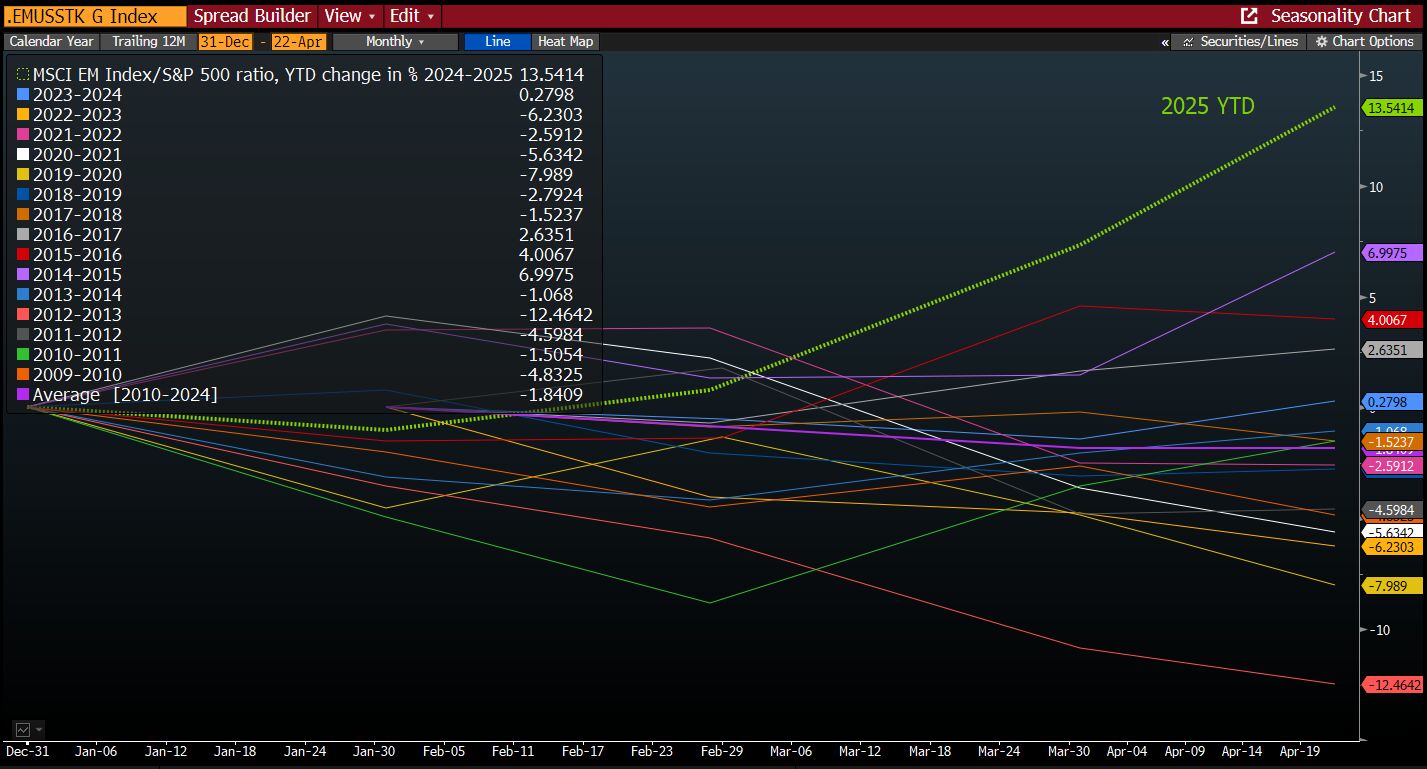Open the View dropdown menu

pyautogui.click(x=351, y=16)
